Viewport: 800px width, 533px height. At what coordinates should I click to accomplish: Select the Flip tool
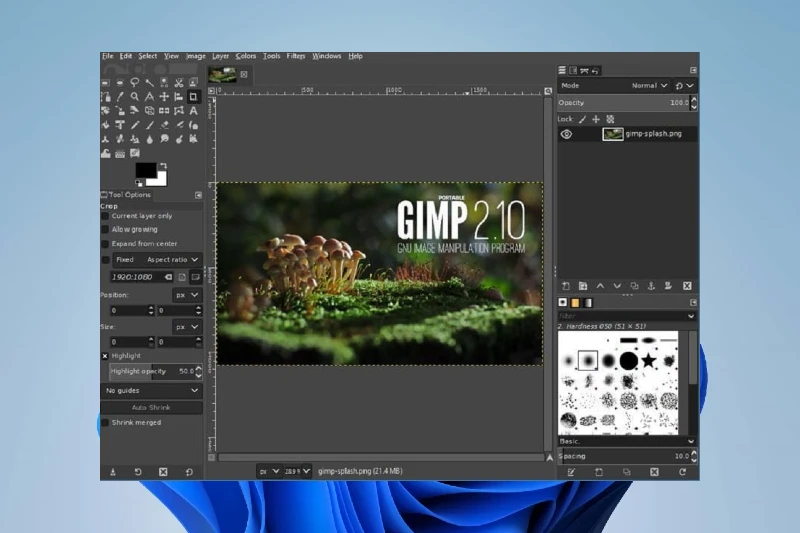point(164,111)
